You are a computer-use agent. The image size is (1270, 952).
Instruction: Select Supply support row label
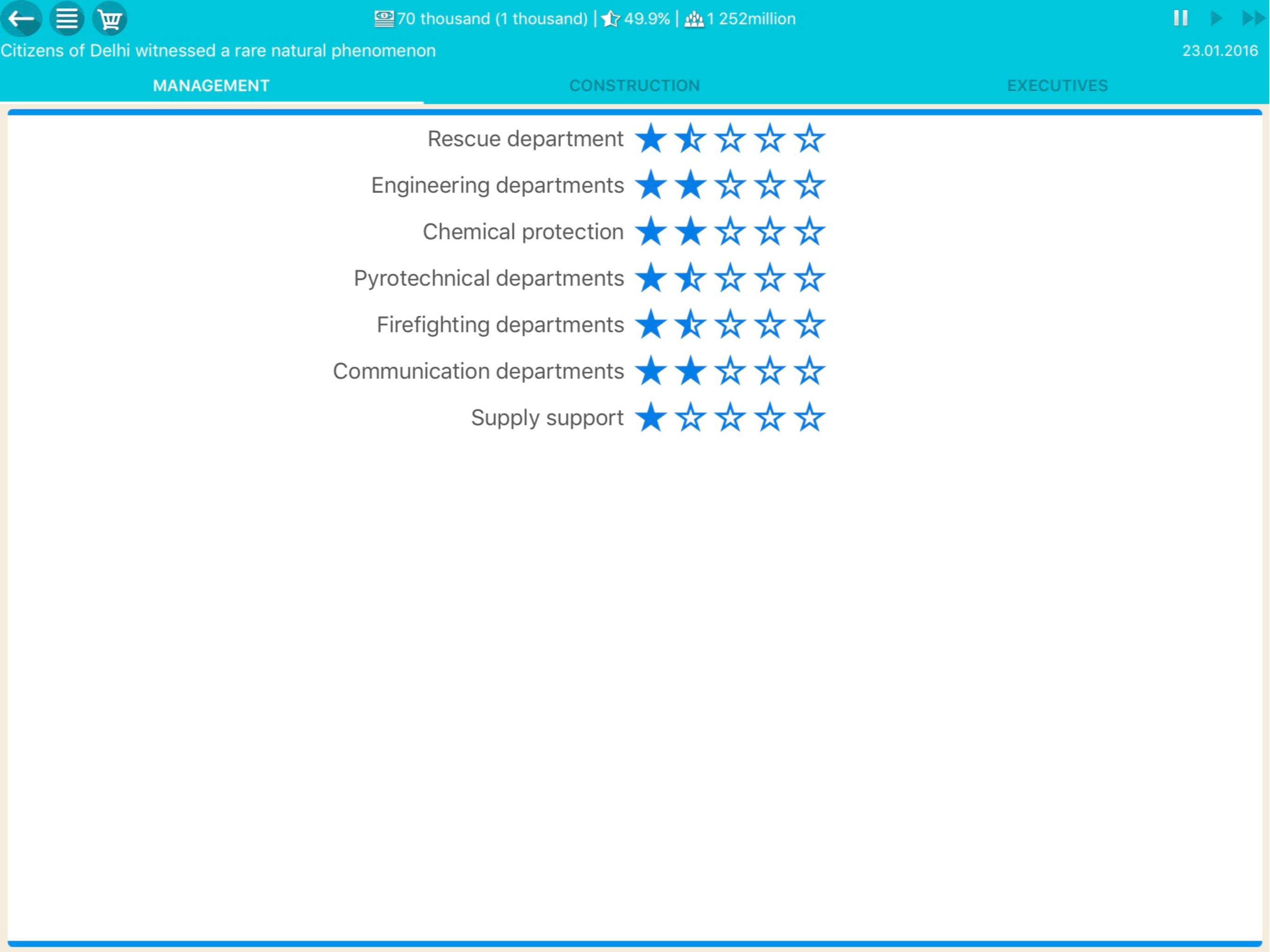point(547,418)
